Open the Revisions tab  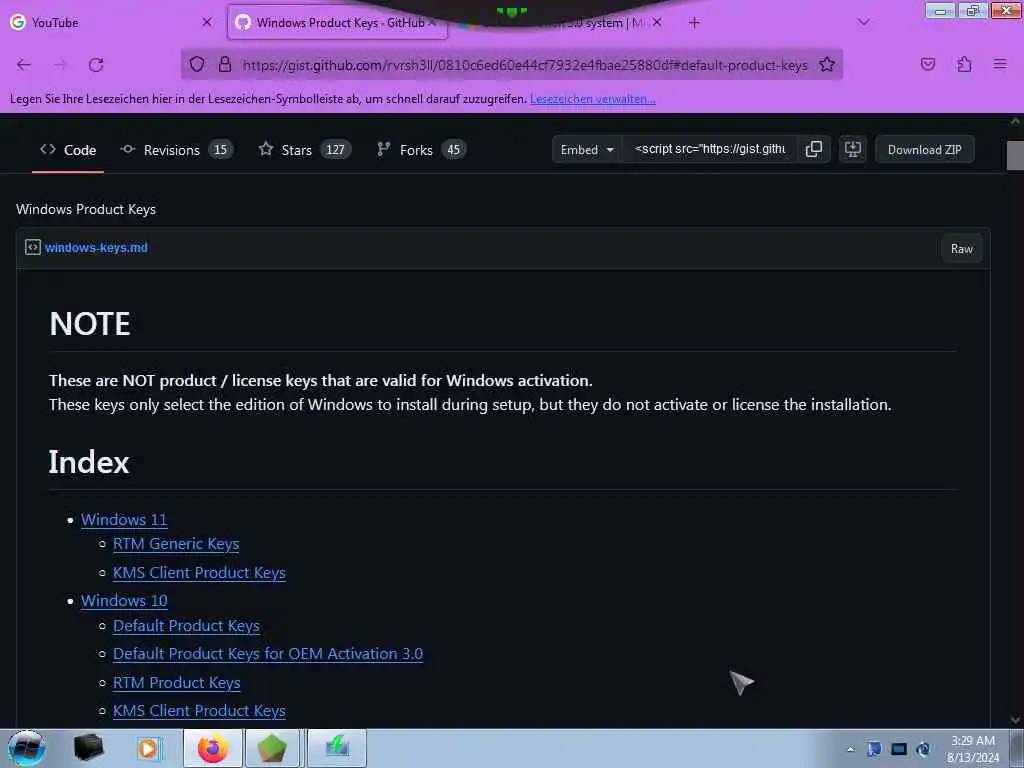(x=176, y=150)
